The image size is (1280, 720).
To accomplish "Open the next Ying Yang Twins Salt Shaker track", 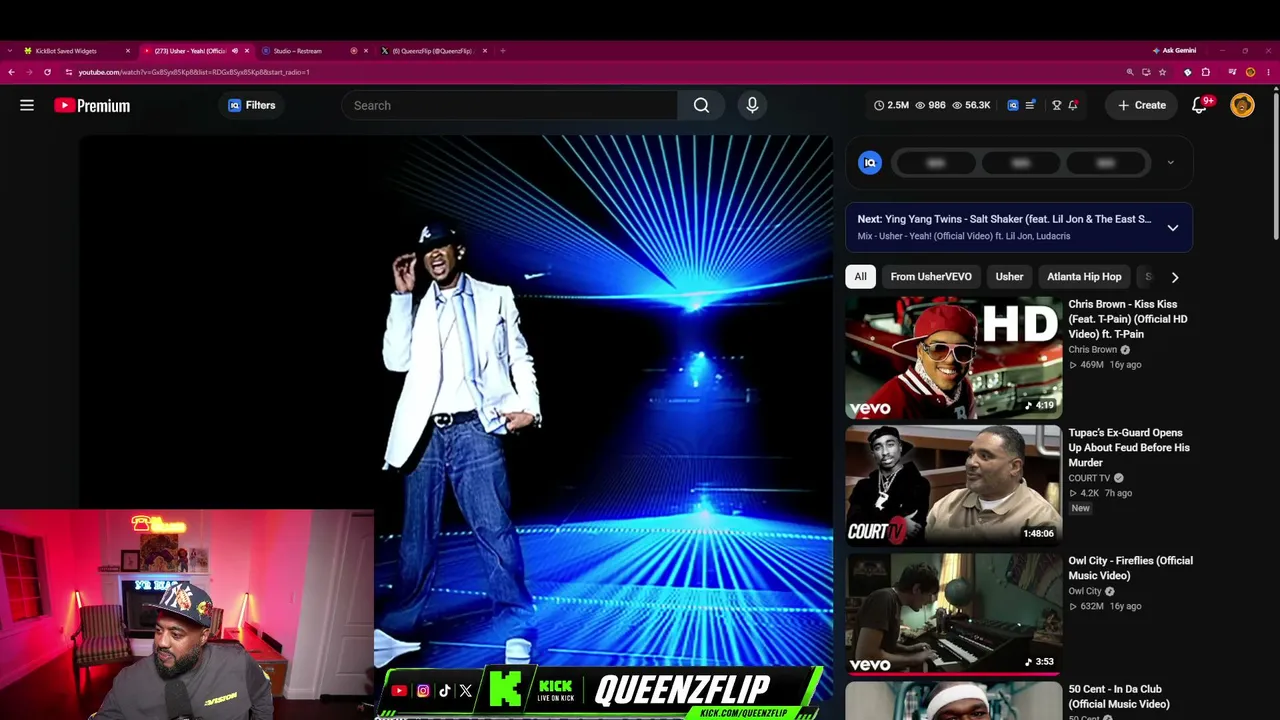I will coord(1004,219).
